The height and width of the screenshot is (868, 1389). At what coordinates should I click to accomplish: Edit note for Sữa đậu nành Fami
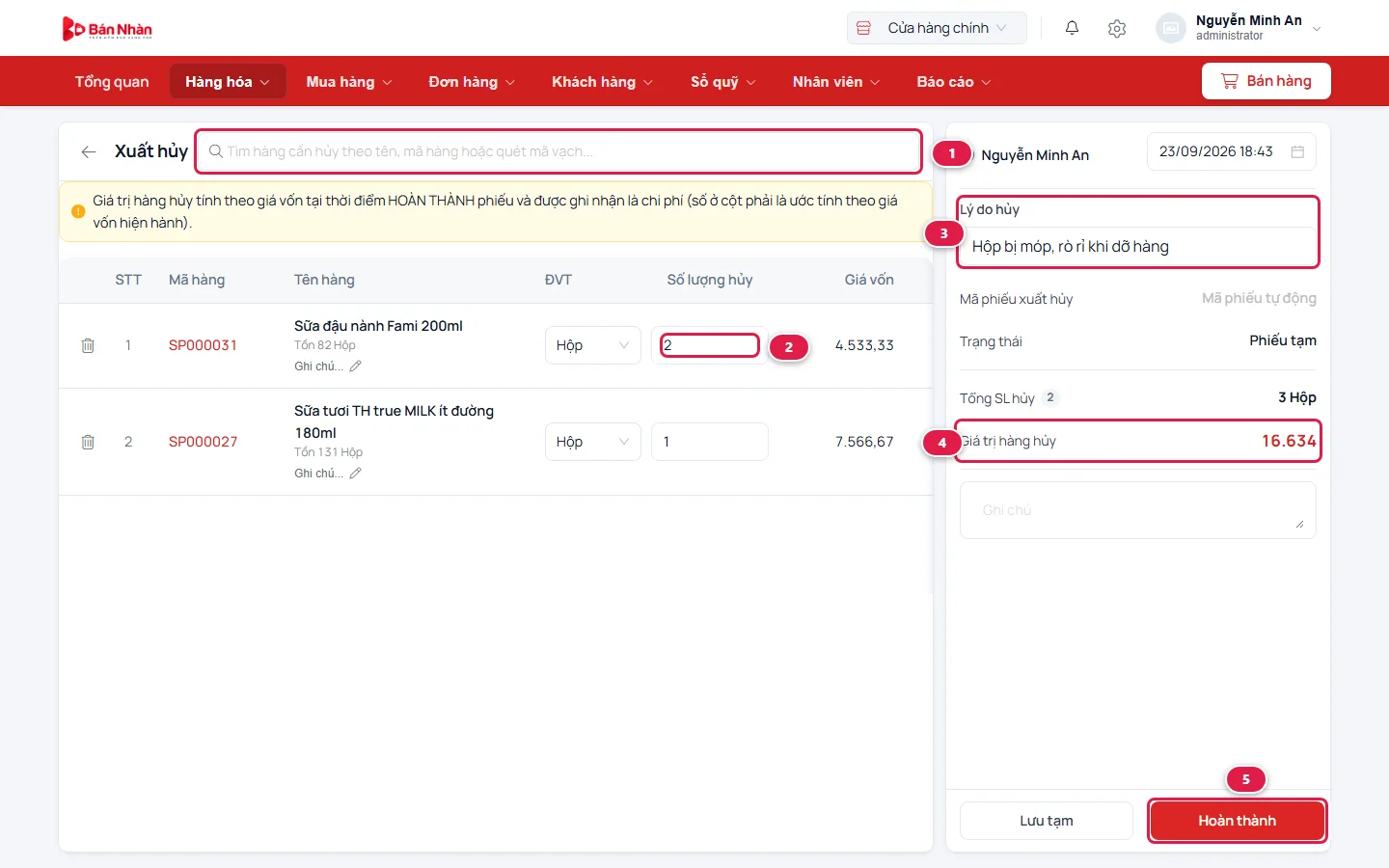355,366
